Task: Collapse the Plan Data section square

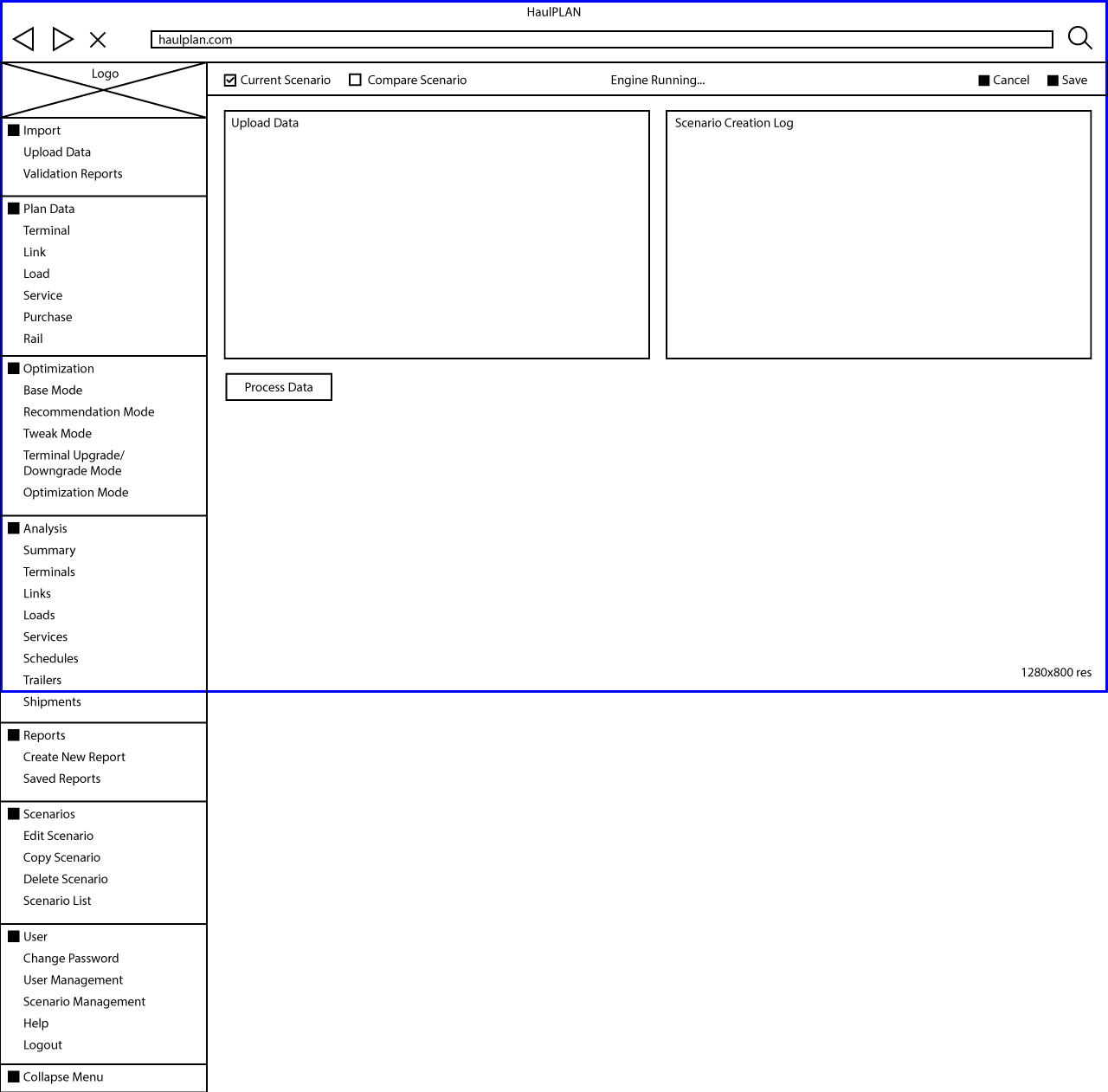Action: (14, 209)
